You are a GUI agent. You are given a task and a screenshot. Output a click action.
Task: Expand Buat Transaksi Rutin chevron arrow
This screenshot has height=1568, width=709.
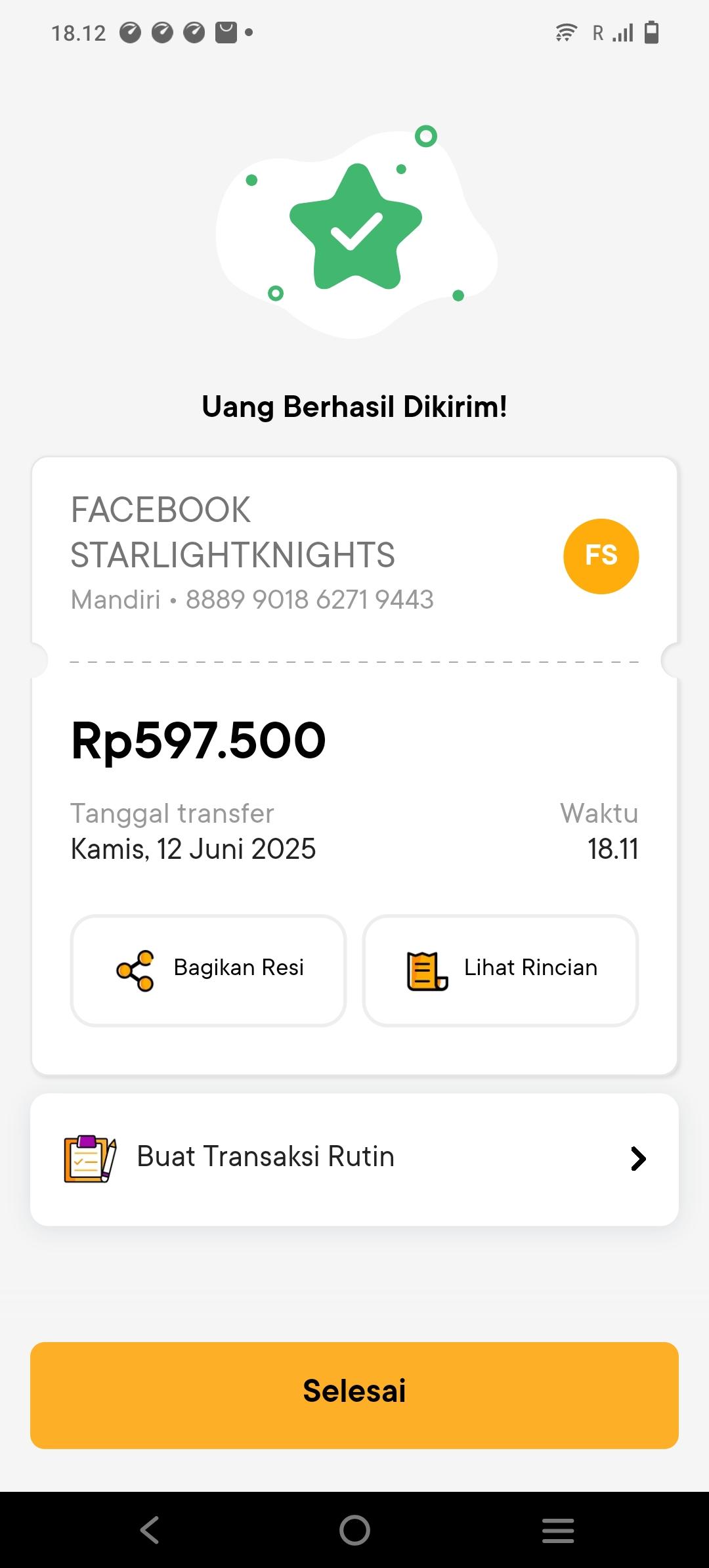click(638, 1159)
